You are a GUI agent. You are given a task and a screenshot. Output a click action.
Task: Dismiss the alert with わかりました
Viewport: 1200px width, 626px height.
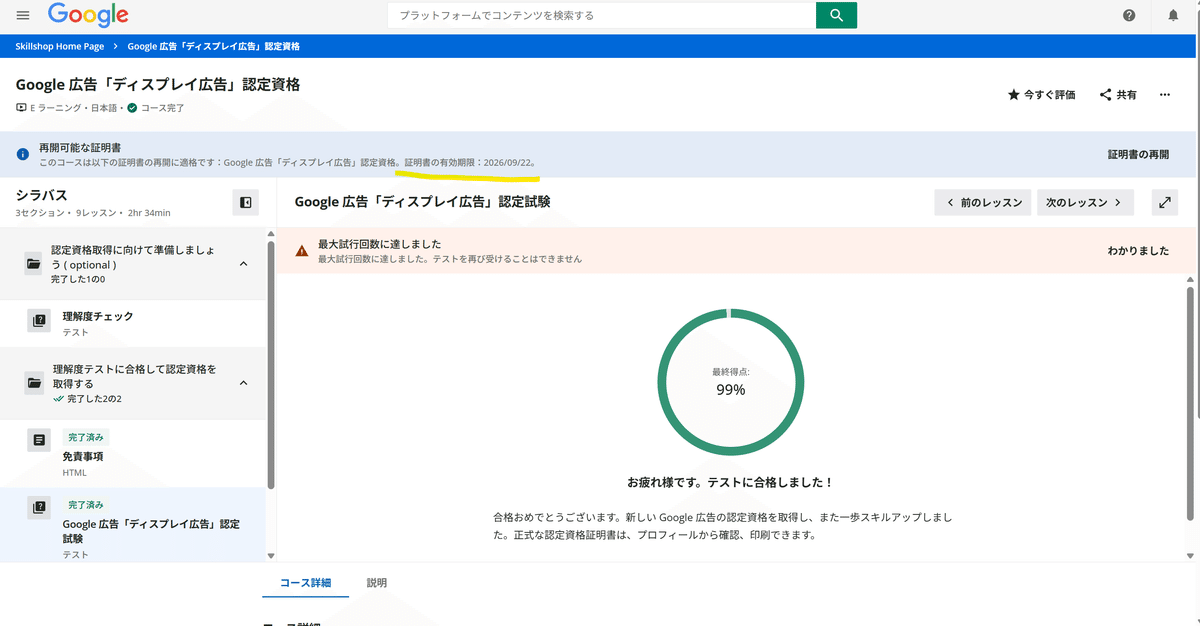(x=1140, y=250)
